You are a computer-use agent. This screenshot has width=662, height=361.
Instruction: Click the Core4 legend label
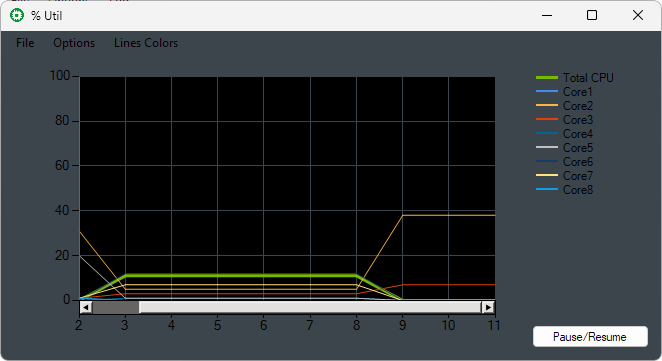[x=578, y=134]
